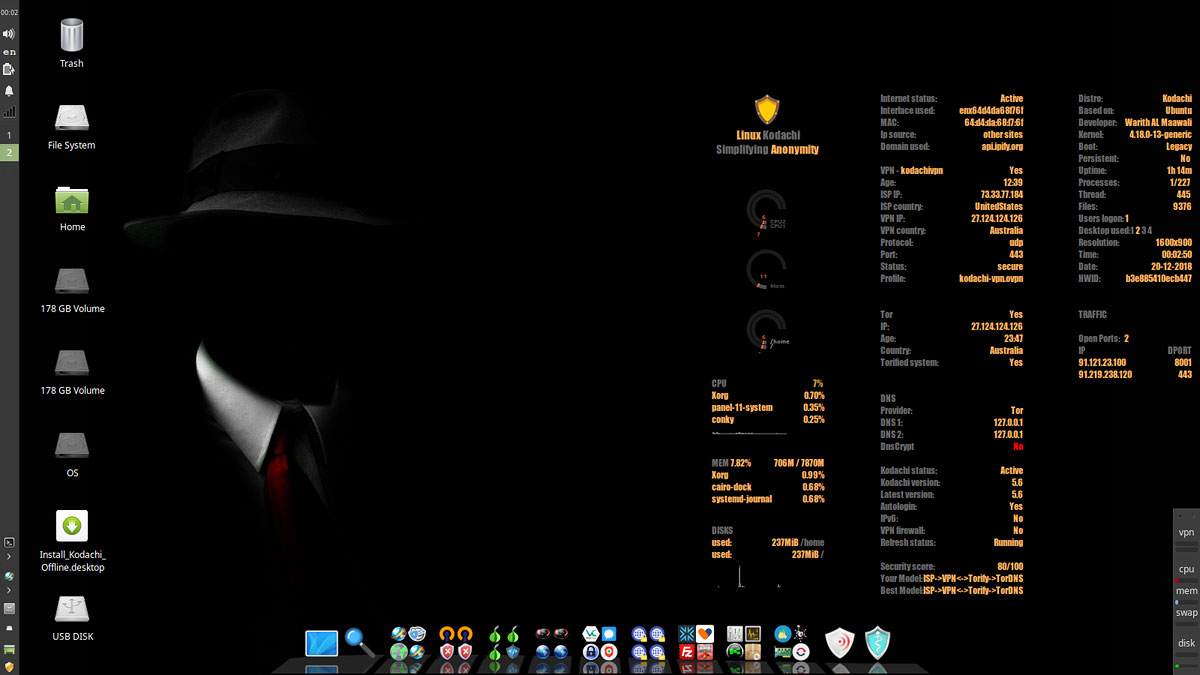
Task: Click the network signal bars icon
Action: (9, 112)
